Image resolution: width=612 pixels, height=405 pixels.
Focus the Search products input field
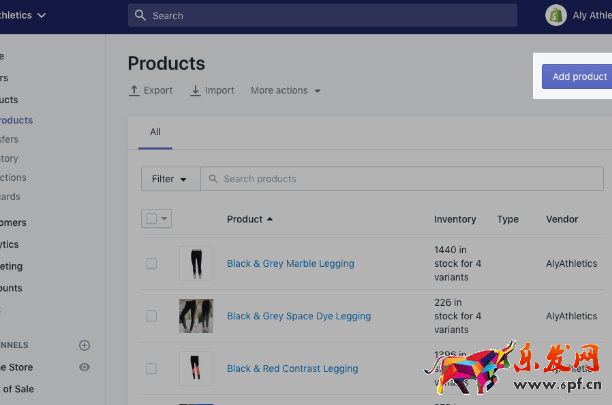click(400, 179)
